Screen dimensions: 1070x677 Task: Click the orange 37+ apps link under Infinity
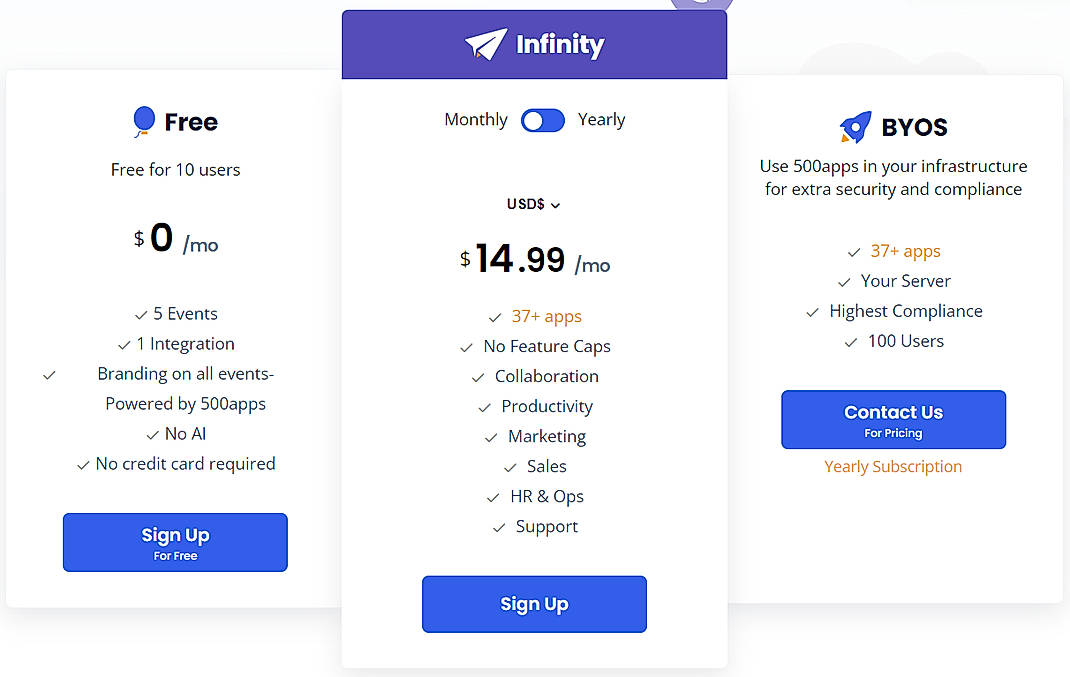click(x=547, y=316)
